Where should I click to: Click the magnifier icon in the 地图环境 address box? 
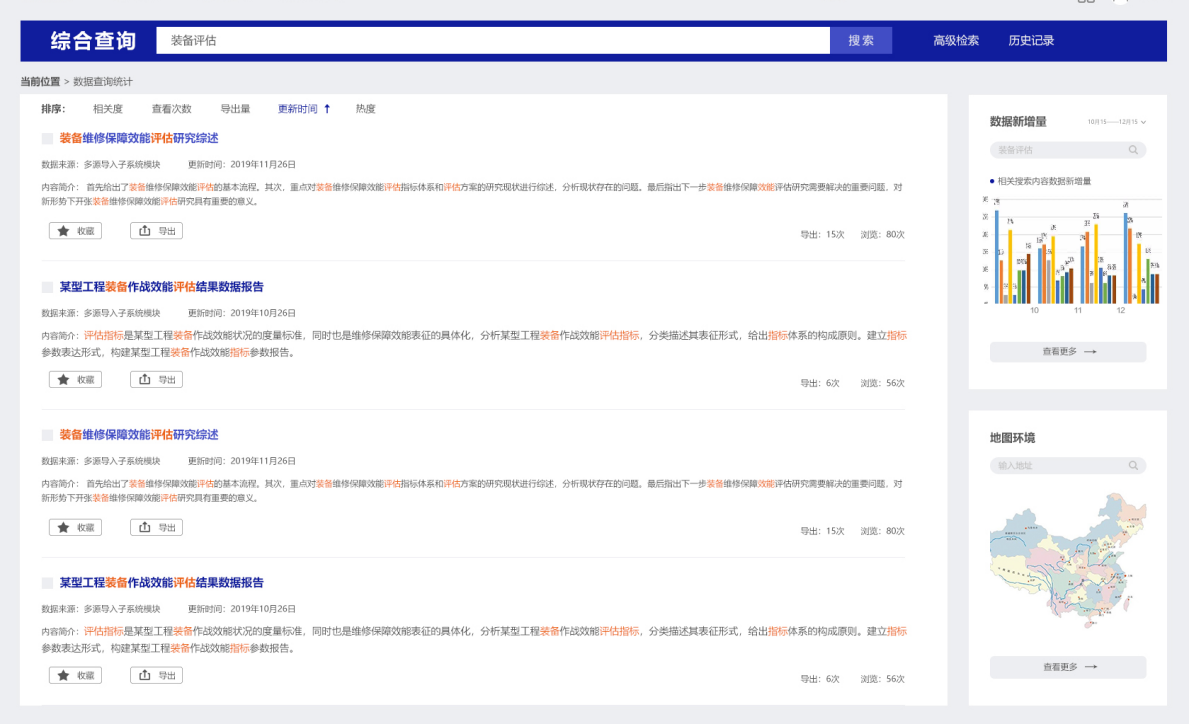pos(1133,465)
